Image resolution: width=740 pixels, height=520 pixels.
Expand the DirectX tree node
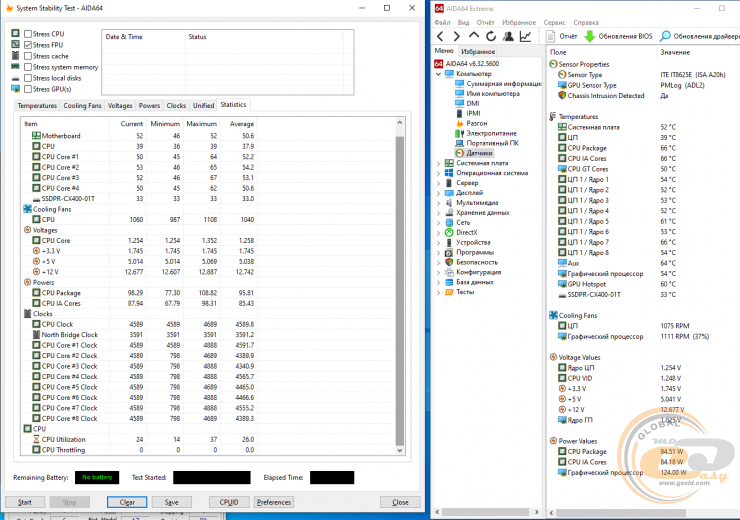coord(438,233)
